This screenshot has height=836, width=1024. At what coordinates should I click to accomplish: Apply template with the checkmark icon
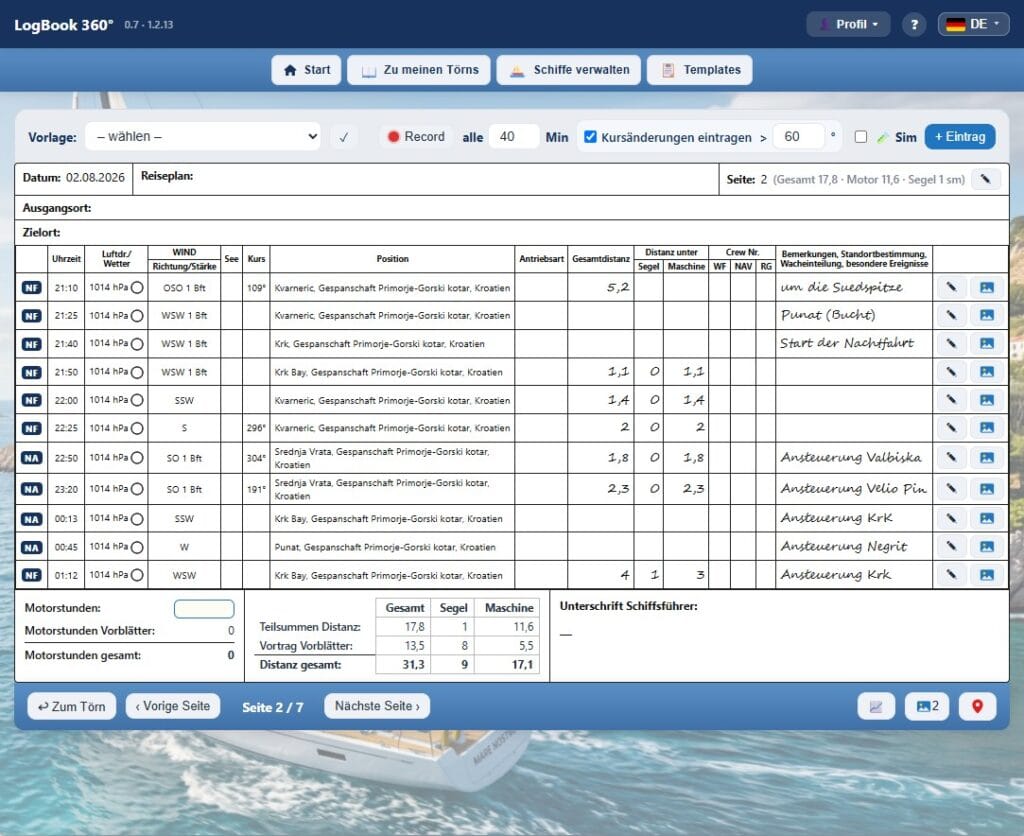click(x=344, y=137)
